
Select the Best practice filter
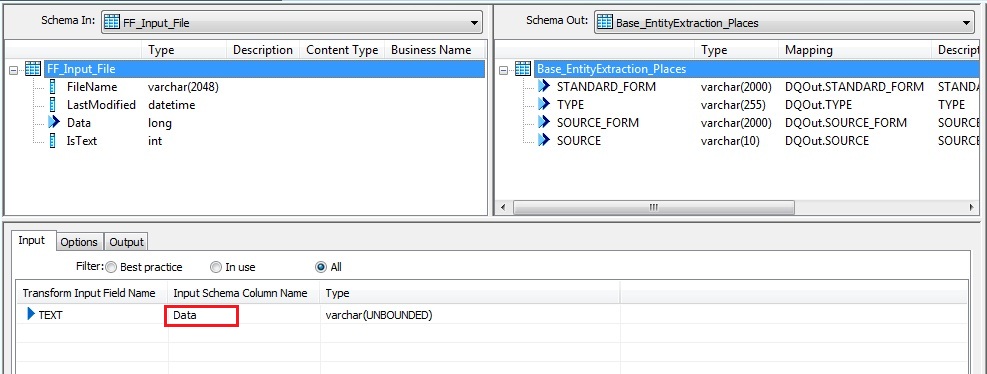click(111, 267)
